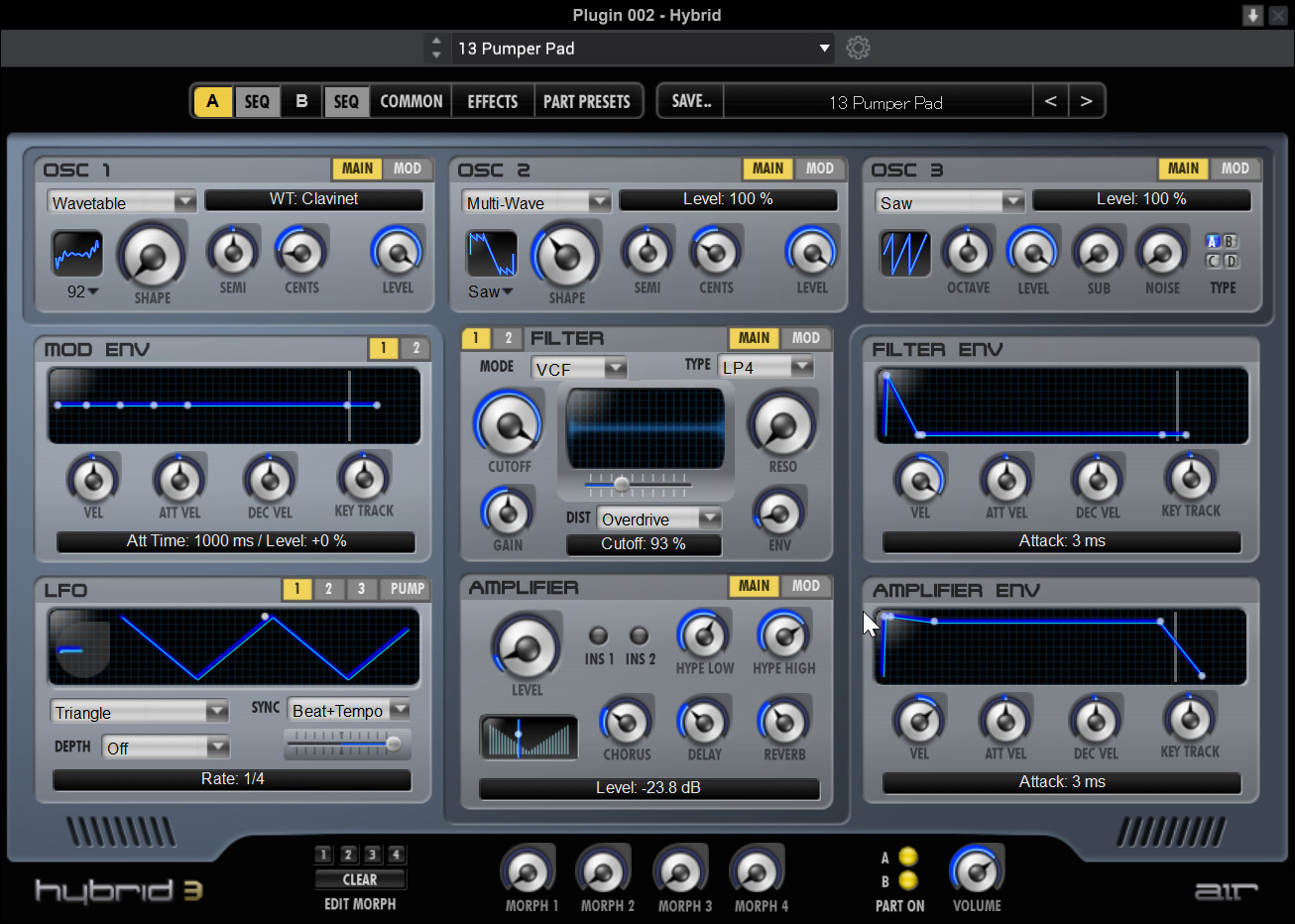Switch OSC 1 to MOD page
The image size is (1295, 924).
408,169
